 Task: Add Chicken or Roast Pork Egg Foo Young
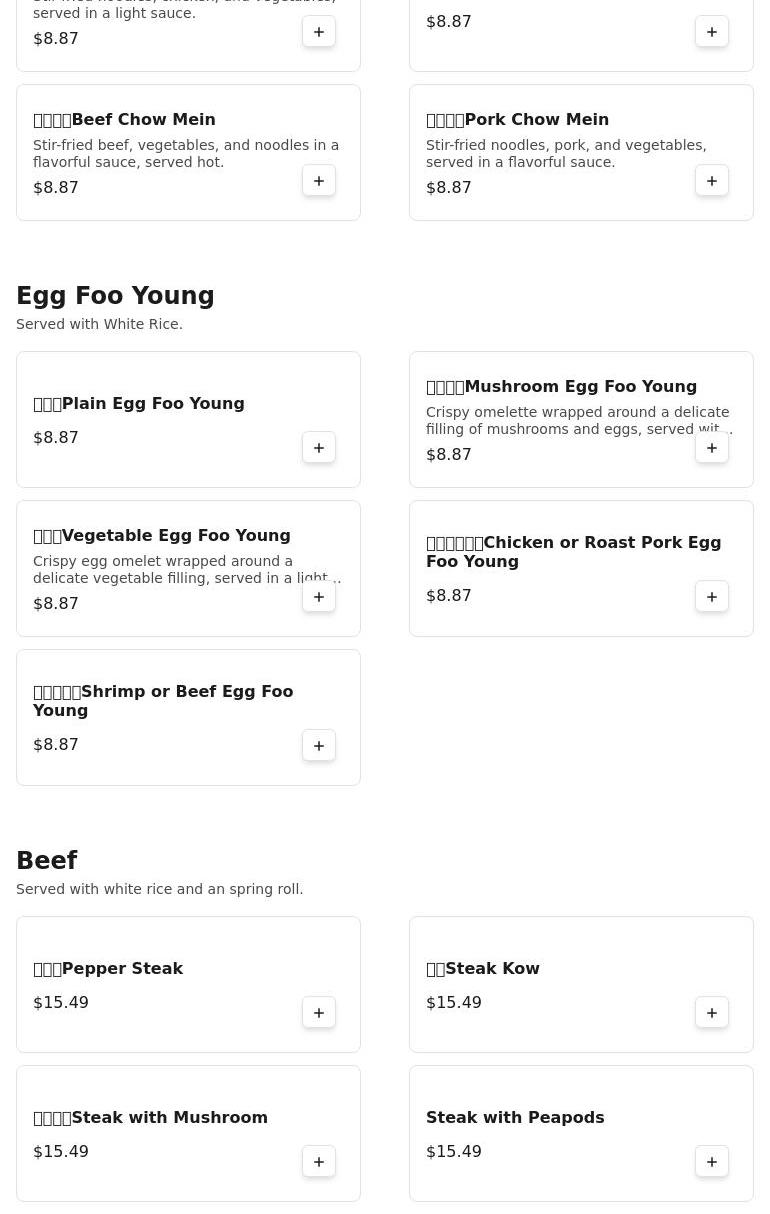pyautogui.click(x=712, y=597)
